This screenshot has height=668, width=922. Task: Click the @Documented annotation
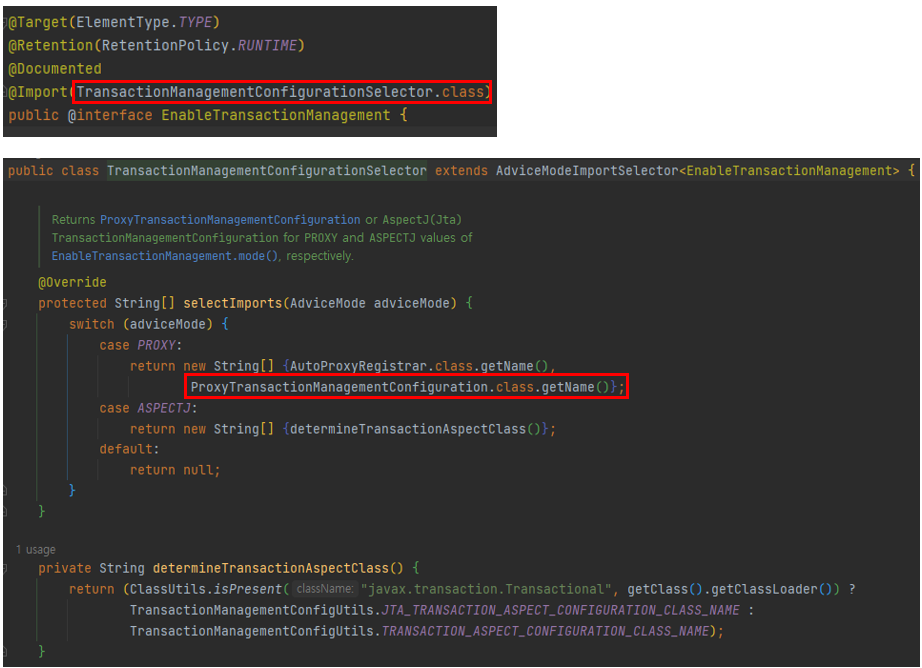pyautogui.click(x=55, y=69)
